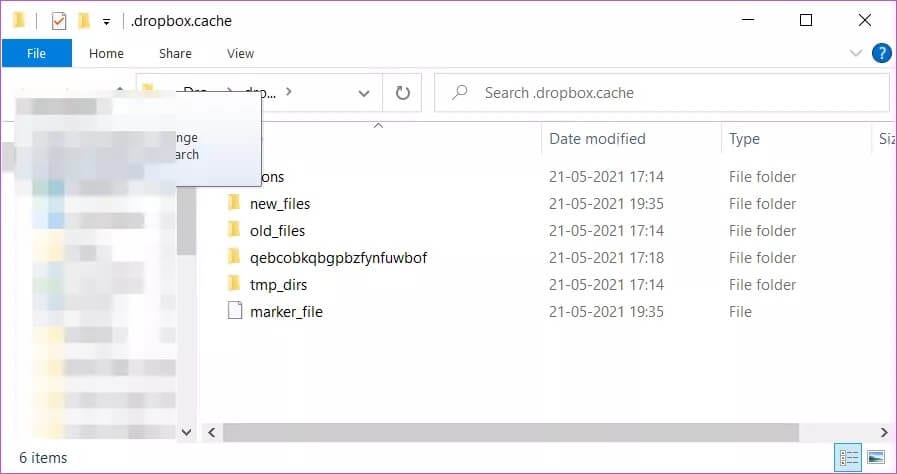Image resolution: width=897 pixels, height=474 pixels.
Task: Click the Help question mark icon
Action: (882, 53)
